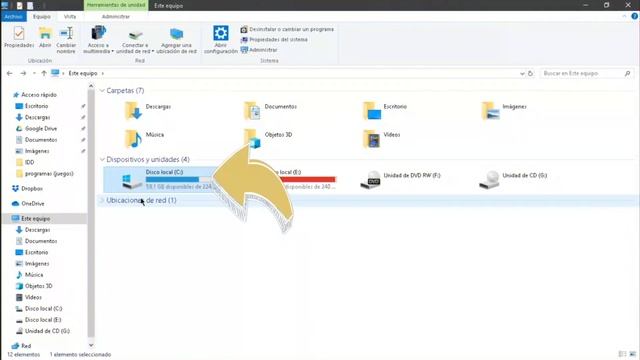The height and width of the screenshot is (360, 640).
Task: Open IDD folder in sidebar
Action: (x=29, y=162)
